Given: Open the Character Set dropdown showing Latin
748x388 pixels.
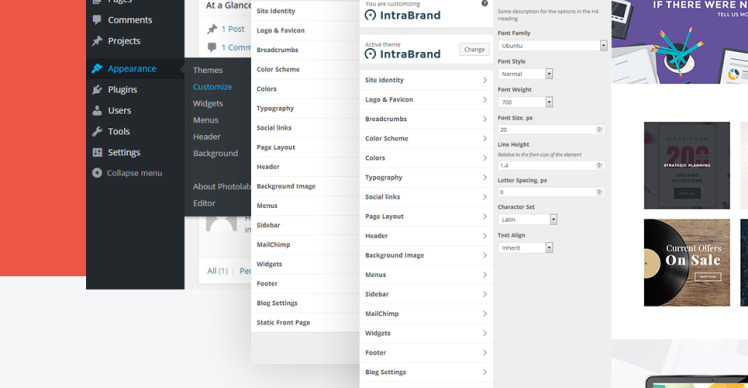Looking at the screenshot, I should pos(527,220).
